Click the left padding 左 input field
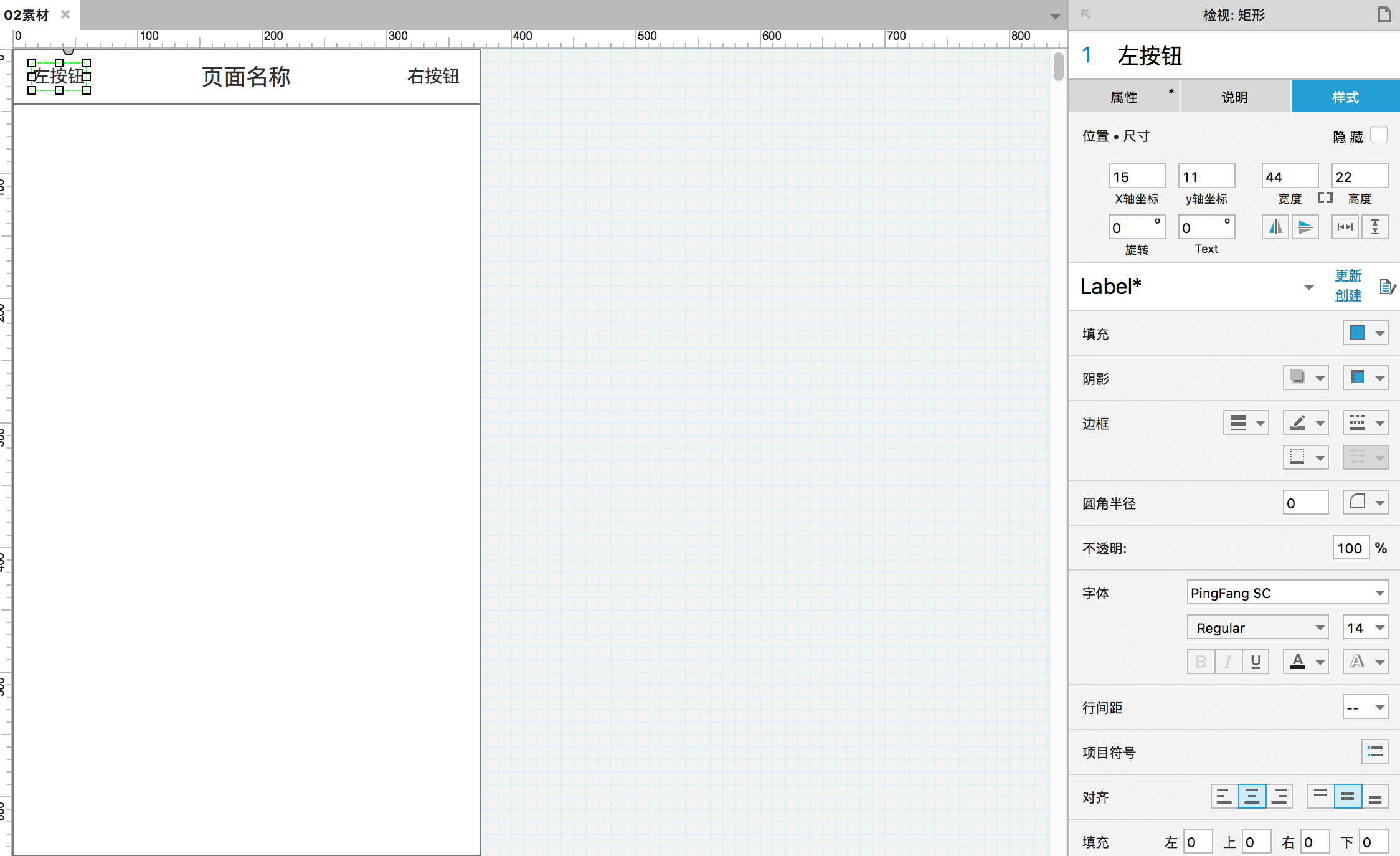1400x856 pixels. point(1198,842)
